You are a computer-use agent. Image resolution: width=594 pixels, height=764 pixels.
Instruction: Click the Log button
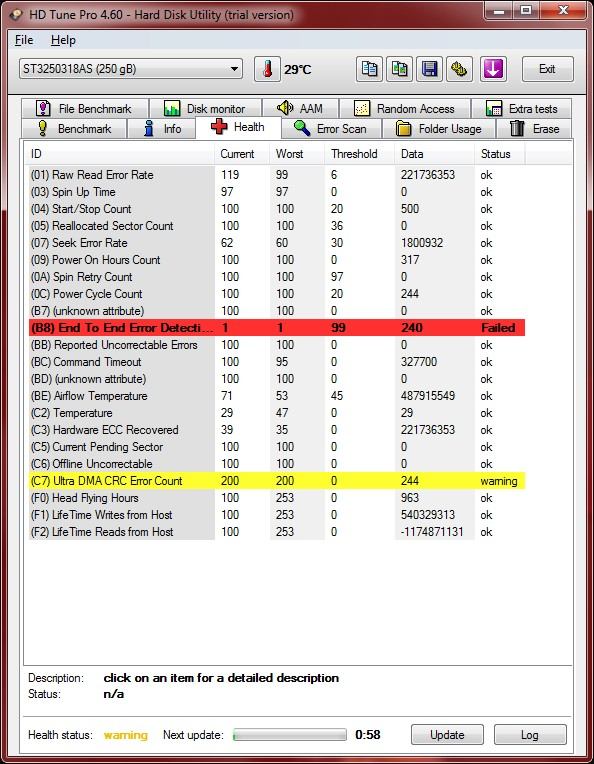[530, 735]
